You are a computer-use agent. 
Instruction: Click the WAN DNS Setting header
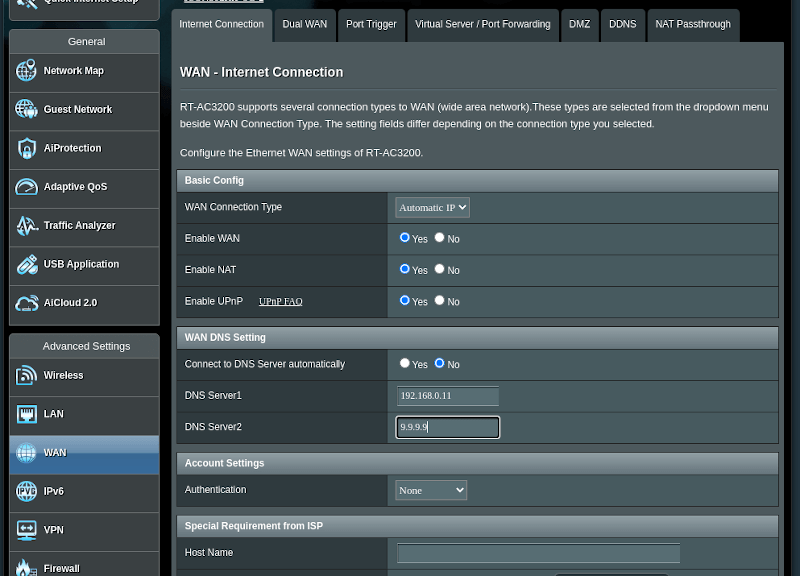[477, 338]
